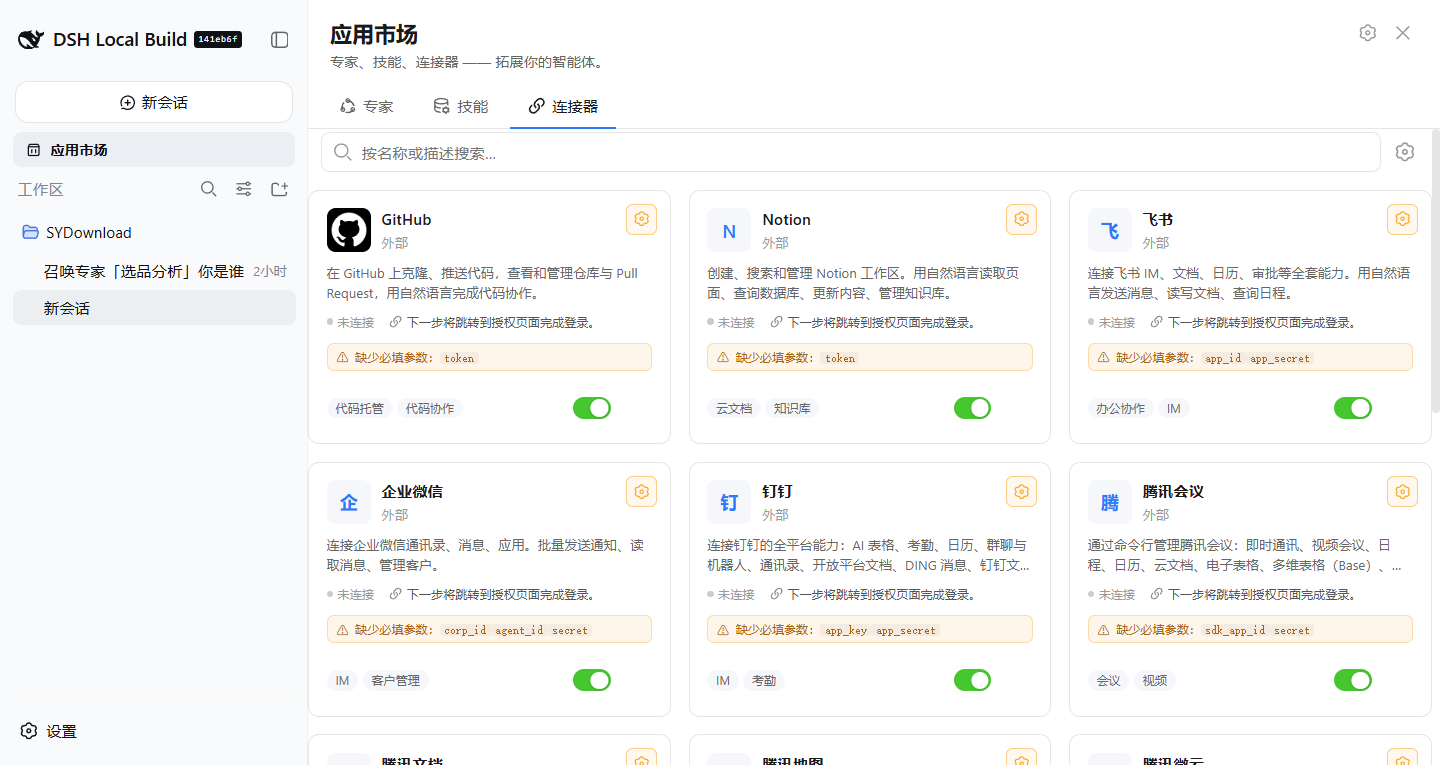This screenshot has height=765, width=1440.
Task: Click 企业微信's corp_id agent_id secret warning
Action: pyautogui.click(x=489, y=629)
